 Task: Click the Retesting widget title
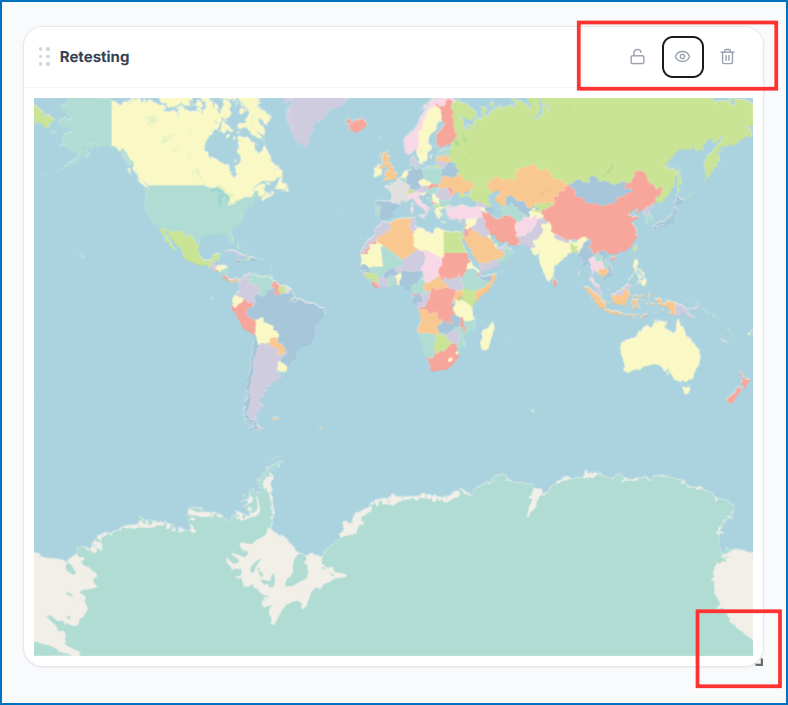(94, 57)
